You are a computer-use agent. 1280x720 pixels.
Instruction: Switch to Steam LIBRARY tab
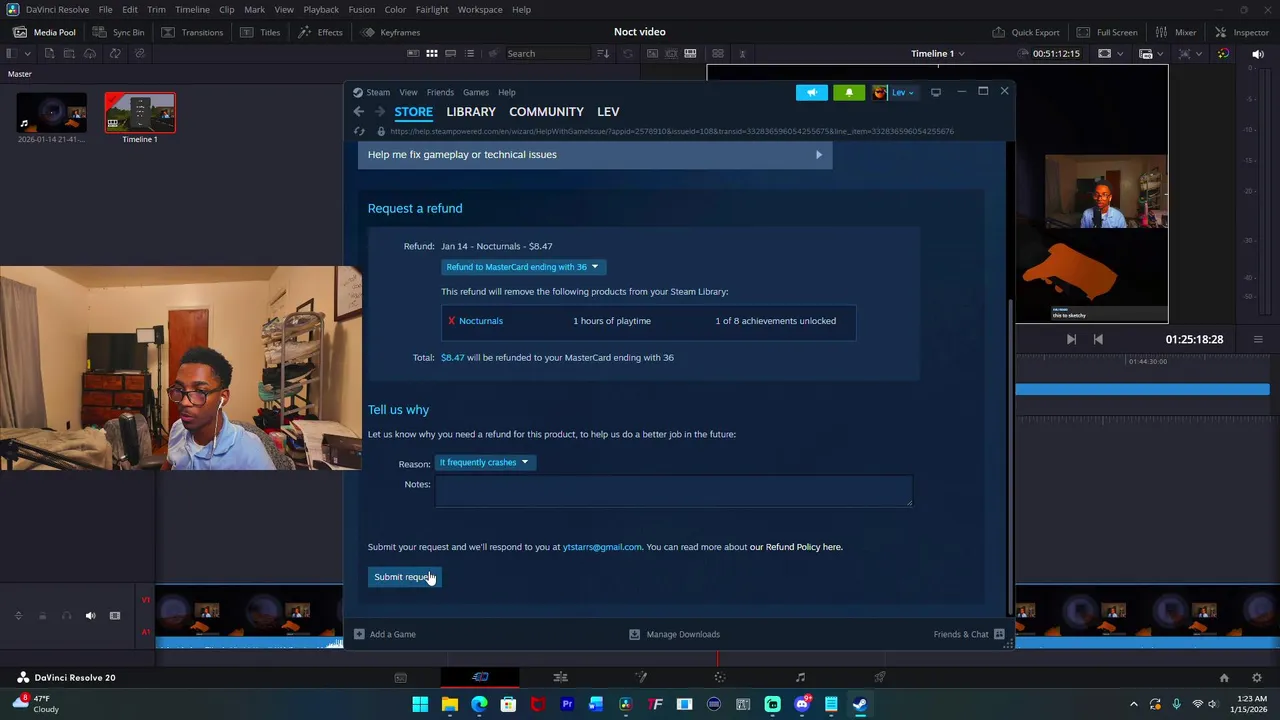tap(471, 112)
